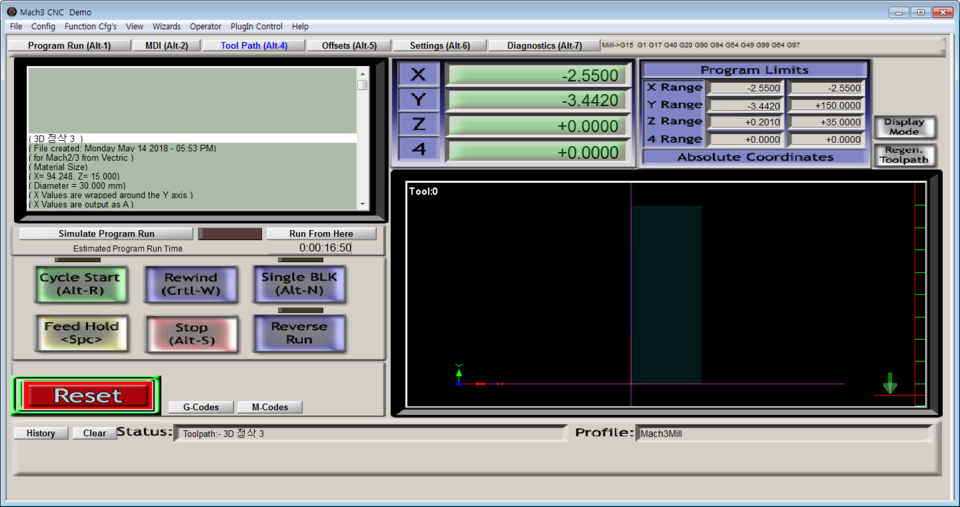Image resolution: width=960 pixels, height=507 pixels.
Task: Click the X axis zero button
Action: click(x=419, y=75)
